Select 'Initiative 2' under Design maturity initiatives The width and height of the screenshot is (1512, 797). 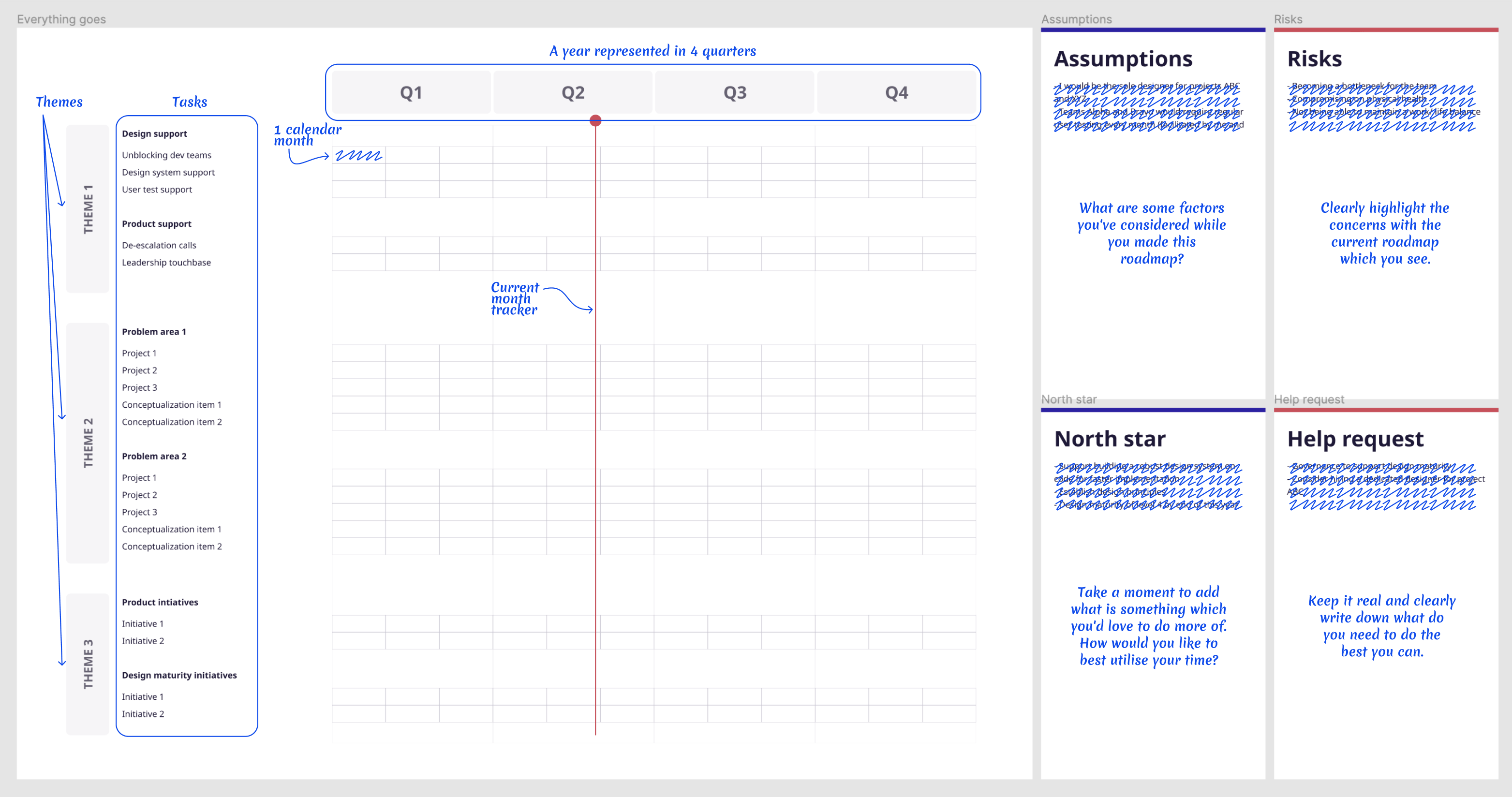[143, 714]
